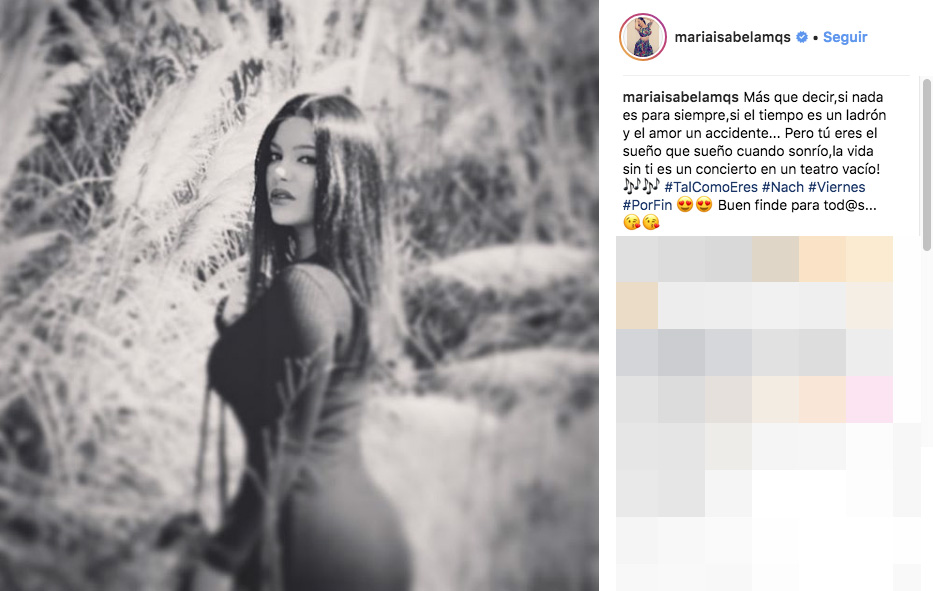The image size is (933, 591).
Task: Click the blue verified badge
Action: tap(802, 37)
